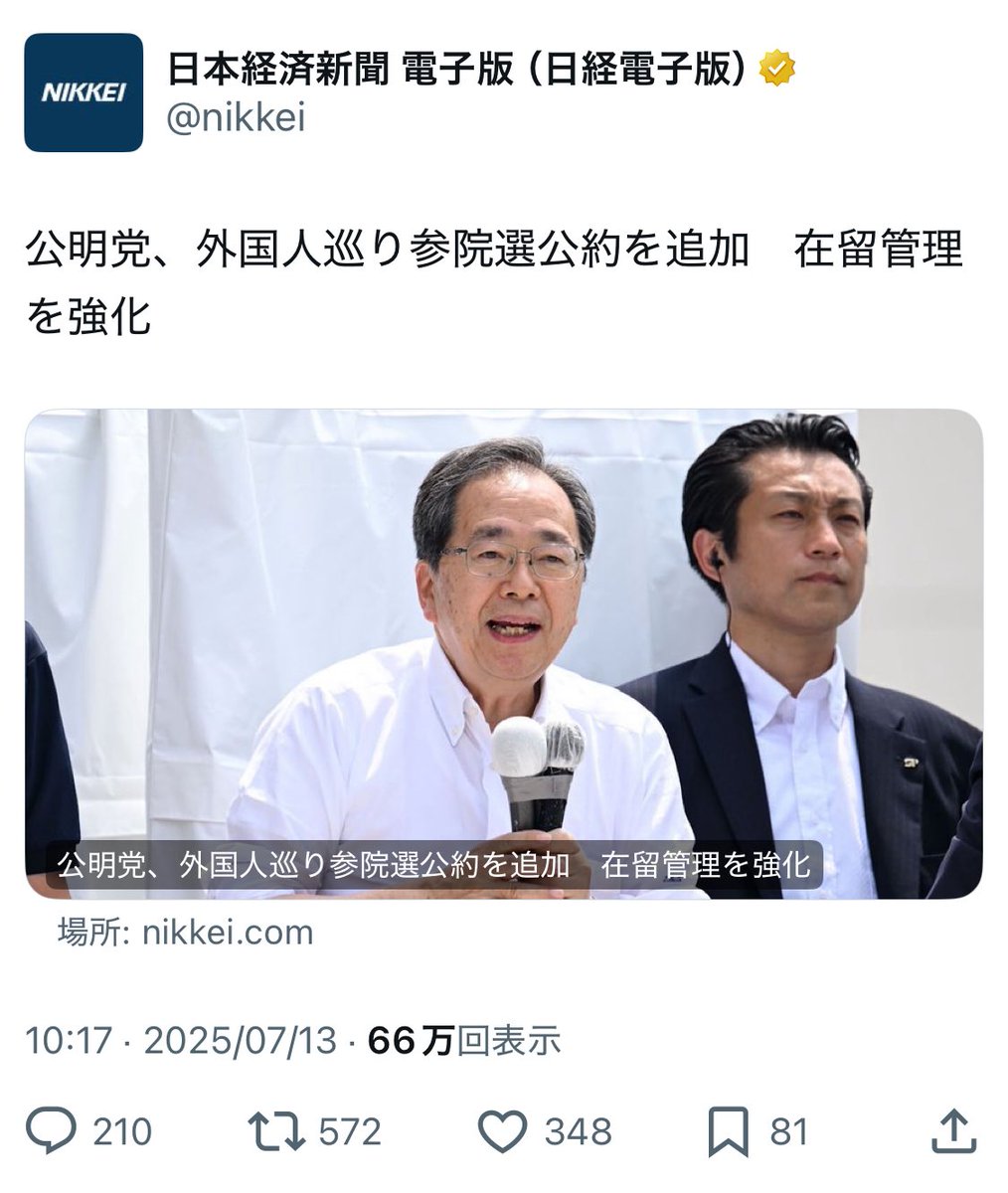The width and height of the screenshot is (1008, 1193).
Task: Select the 10:17 timestamp
Action: 69,1042
